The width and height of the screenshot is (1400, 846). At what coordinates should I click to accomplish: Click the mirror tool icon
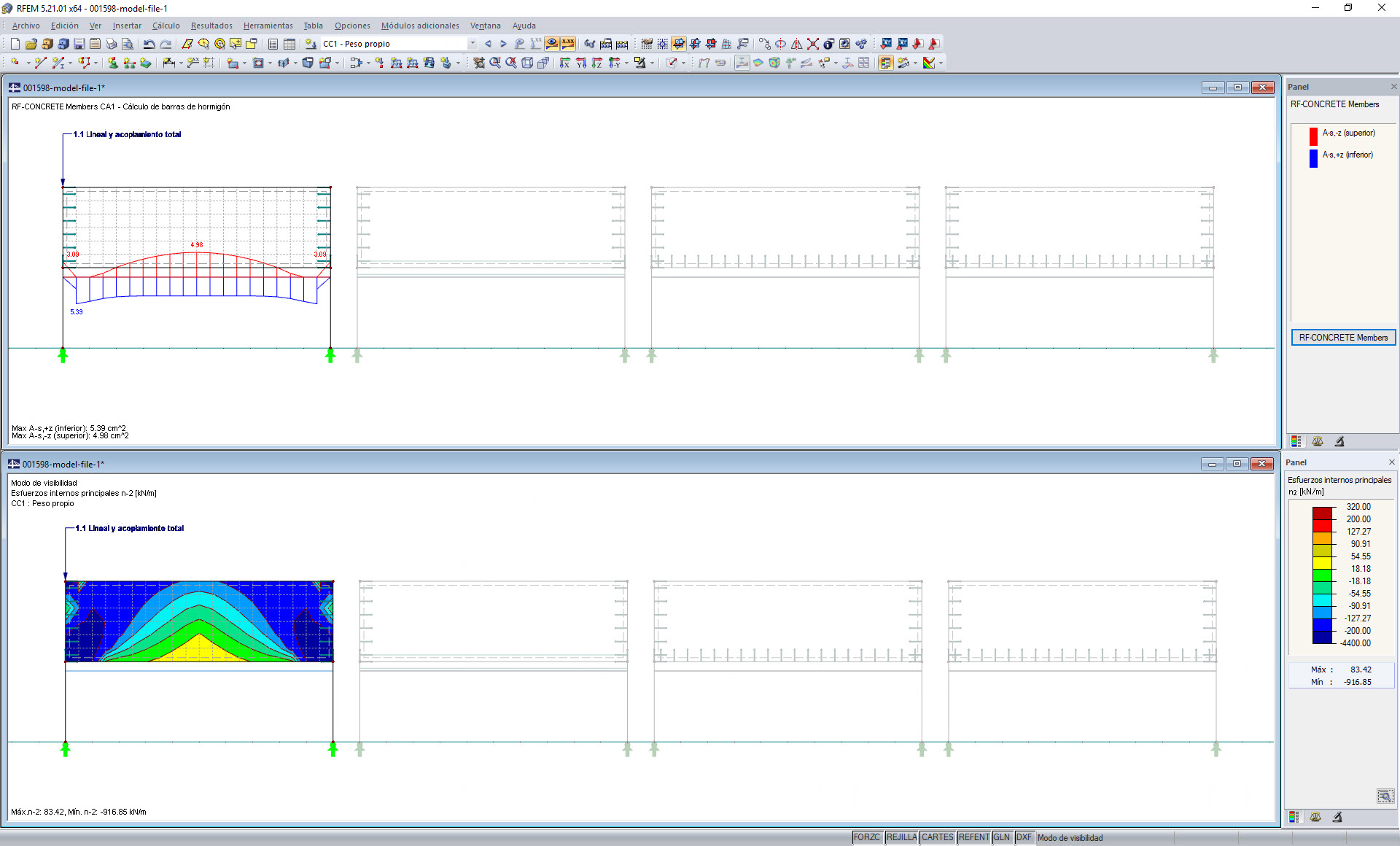point(796,44)
